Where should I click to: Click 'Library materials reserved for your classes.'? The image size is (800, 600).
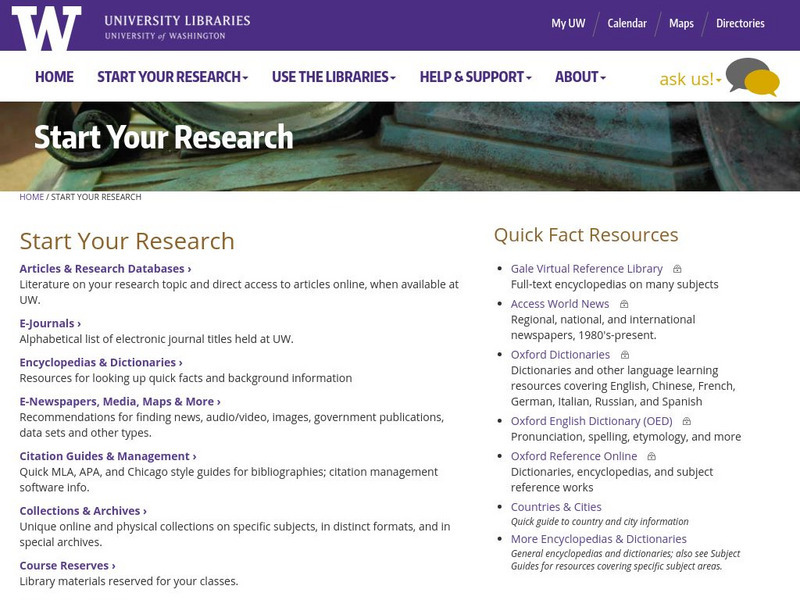pos(129,581)
